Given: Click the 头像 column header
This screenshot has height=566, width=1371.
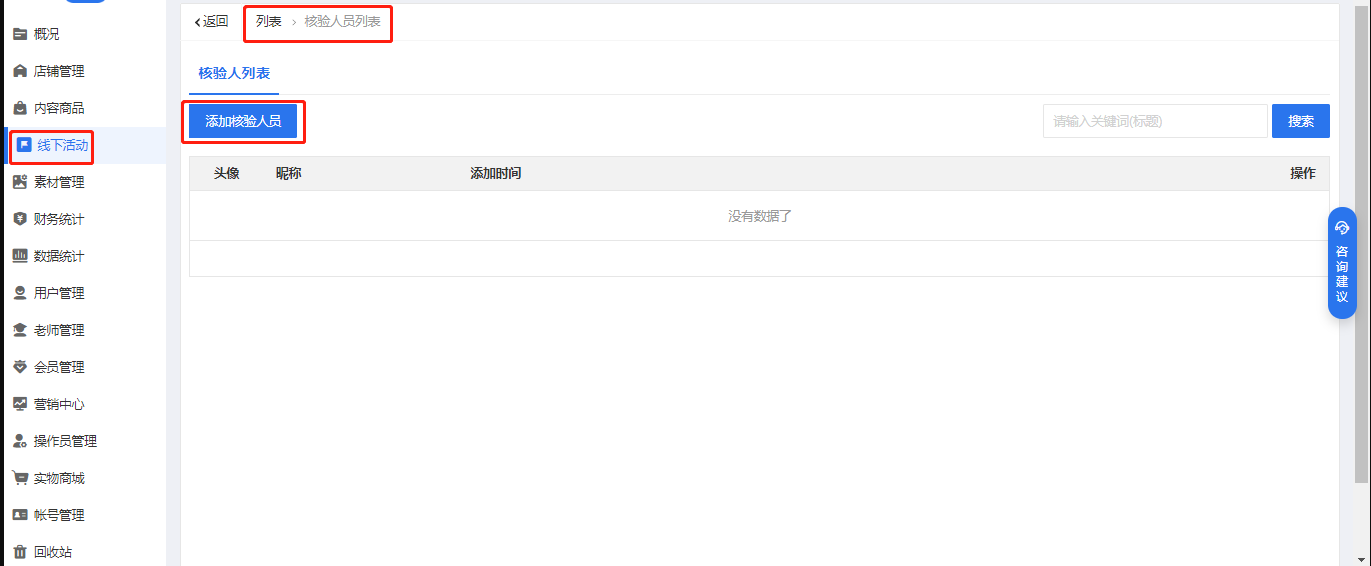Looking at the screenshot, I should tap(227, 173).
